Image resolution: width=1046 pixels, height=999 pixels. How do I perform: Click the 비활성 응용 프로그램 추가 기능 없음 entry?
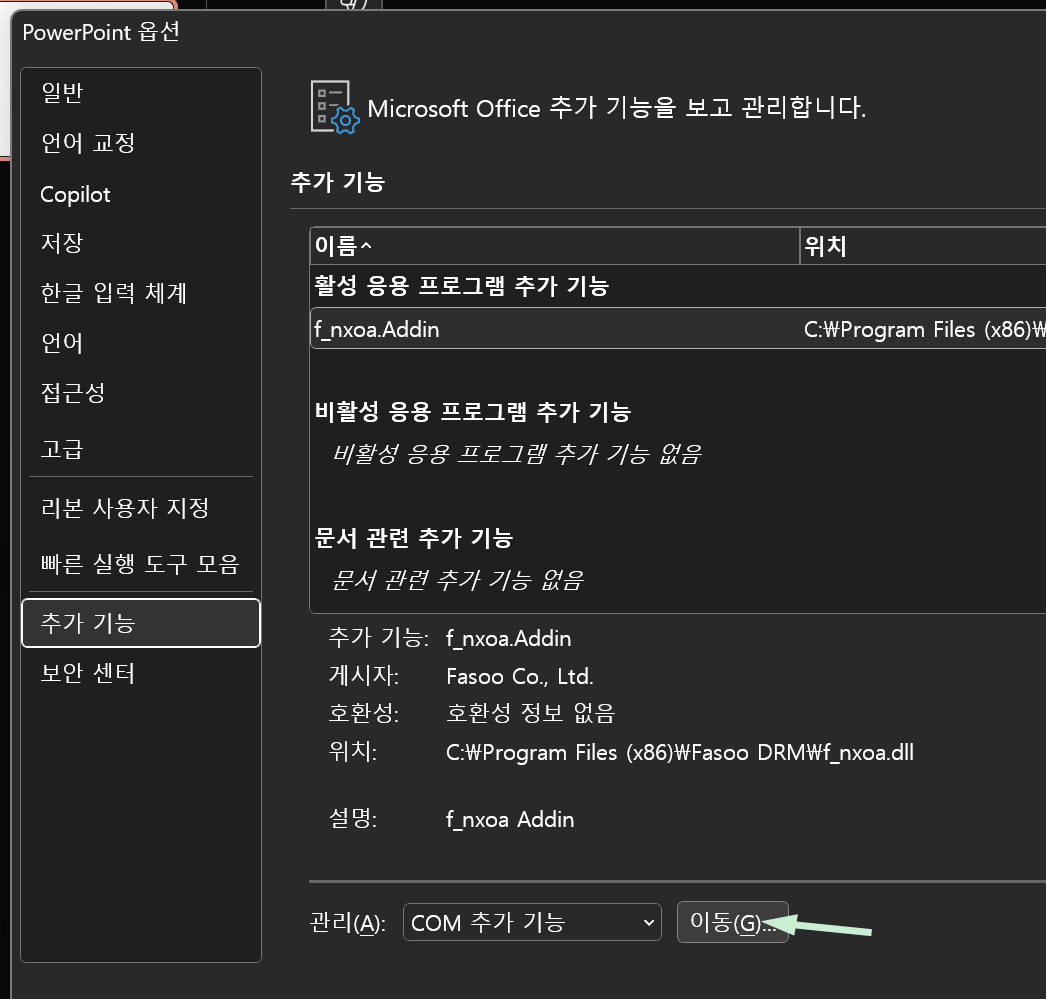[516, 453]
